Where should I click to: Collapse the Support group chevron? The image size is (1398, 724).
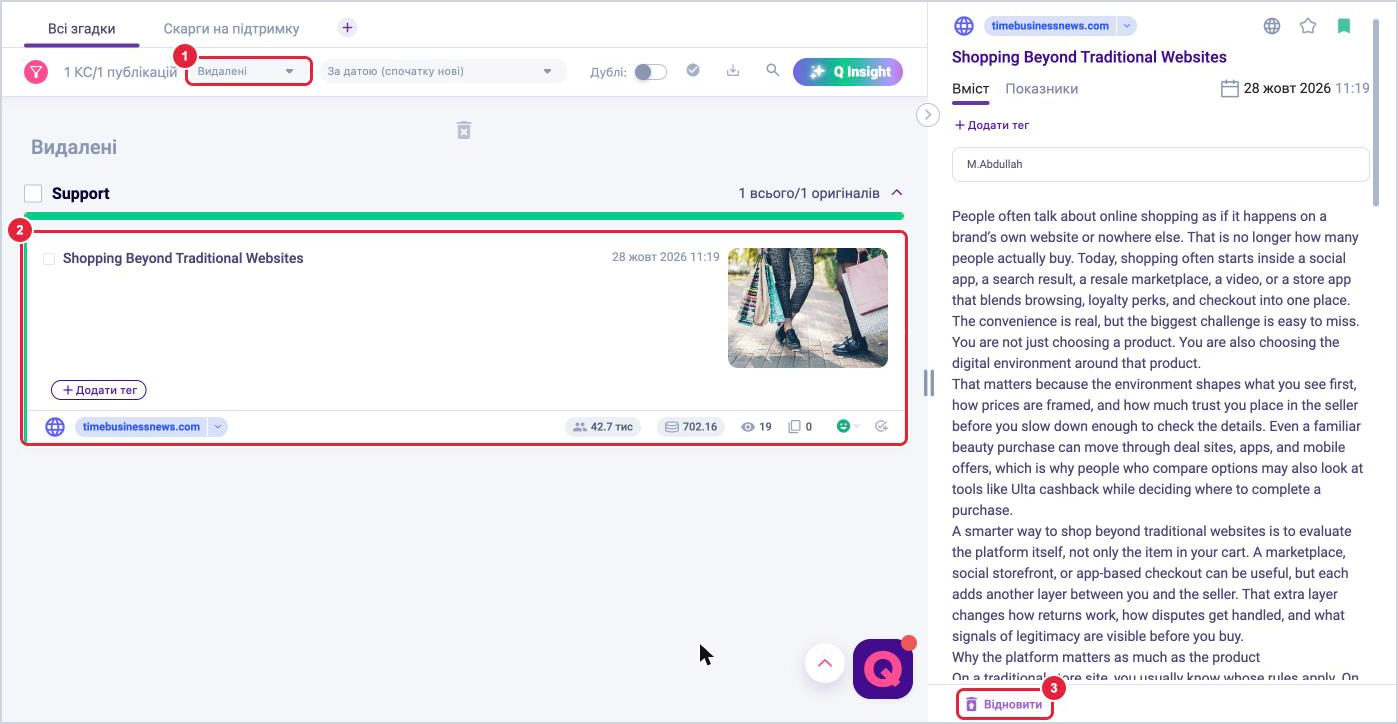point(897,193)
